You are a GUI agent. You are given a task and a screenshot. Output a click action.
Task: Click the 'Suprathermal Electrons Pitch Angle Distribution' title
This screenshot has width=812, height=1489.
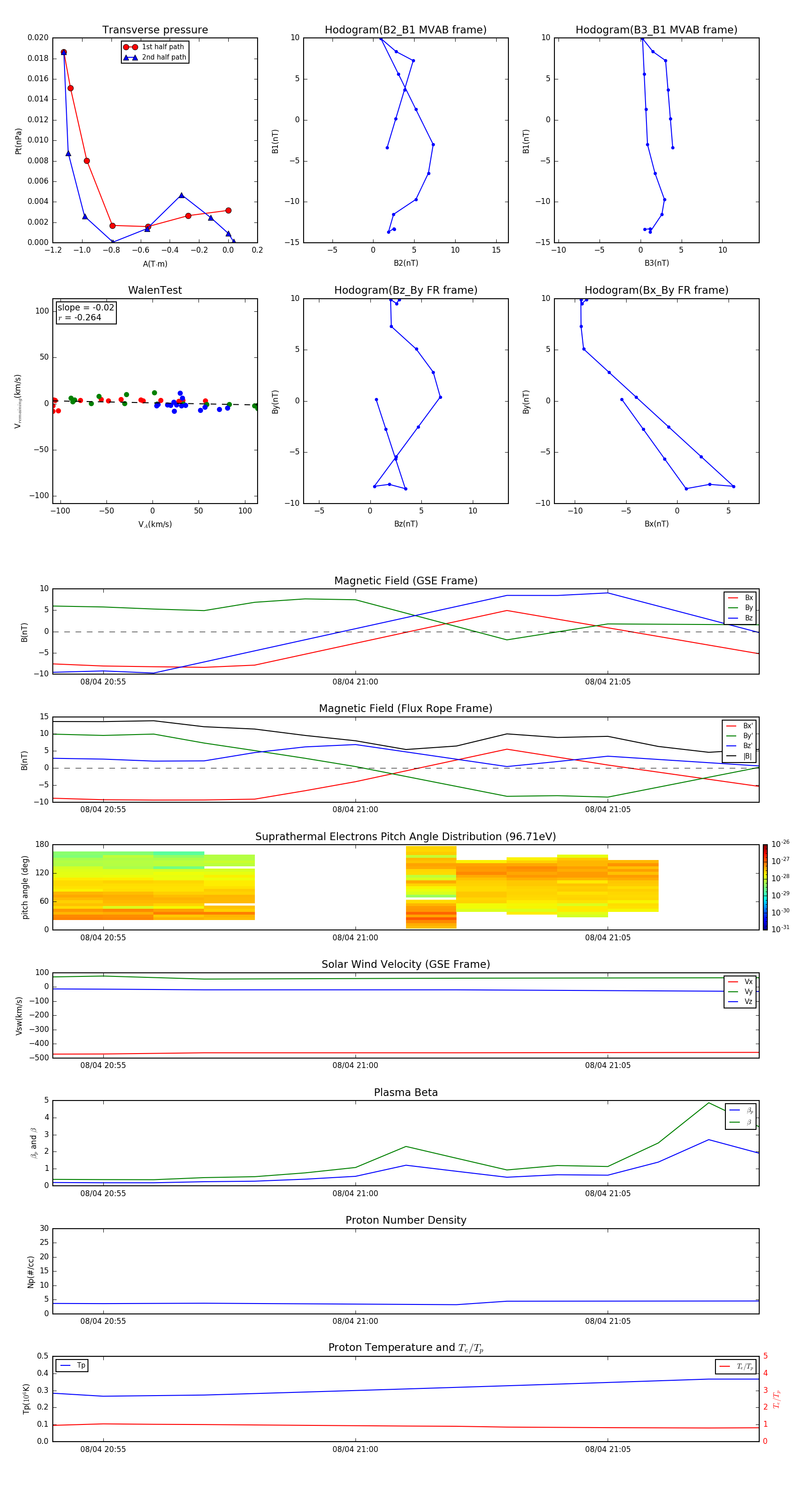406,837
